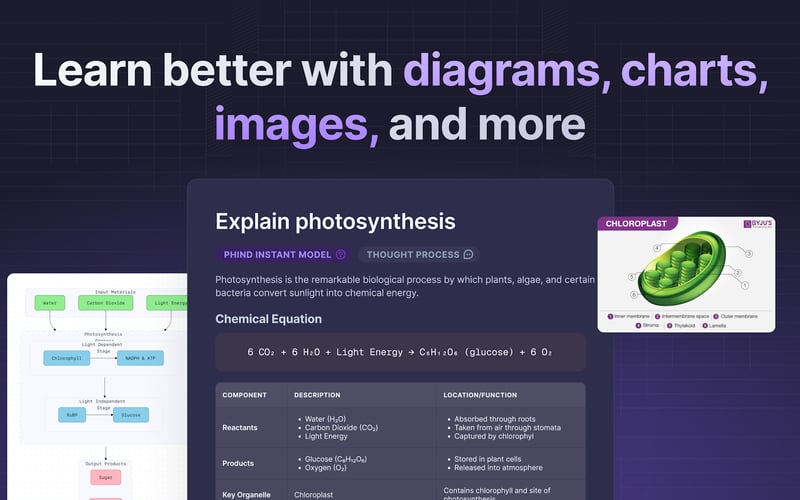This screenshot has width=800, height=500.
Task: Select the blue Chlorophyll flowchart node
Action: pyautogui.click(x=67, y=358)
